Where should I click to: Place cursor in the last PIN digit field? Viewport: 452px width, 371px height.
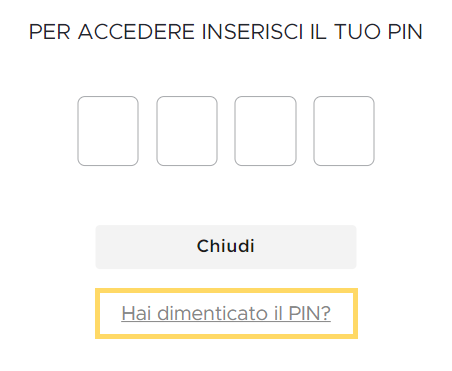pyautogui.click(x=344, y=131)
